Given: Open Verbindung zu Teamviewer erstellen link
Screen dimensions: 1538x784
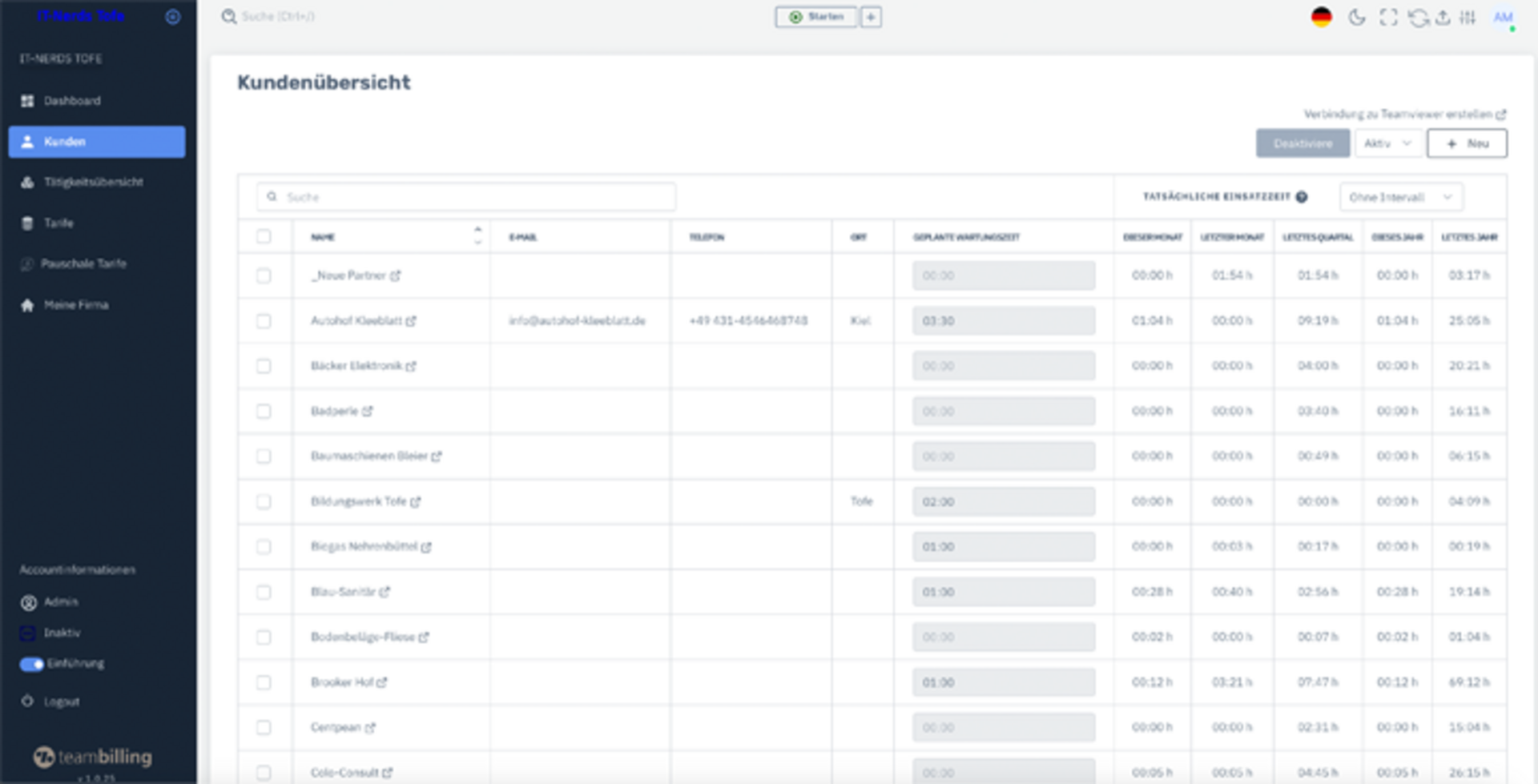Looking at the screenshot, I should pos(1403,115).
